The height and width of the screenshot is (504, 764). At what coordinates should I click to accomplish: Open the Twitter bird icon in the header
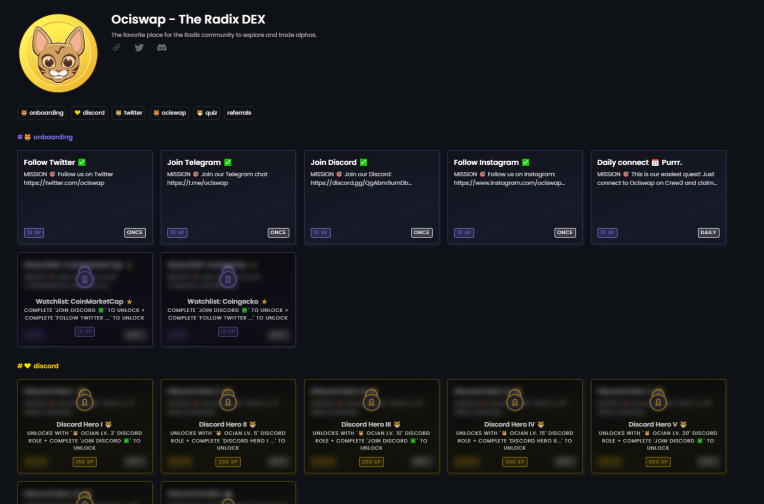click(x=139, y=48)
